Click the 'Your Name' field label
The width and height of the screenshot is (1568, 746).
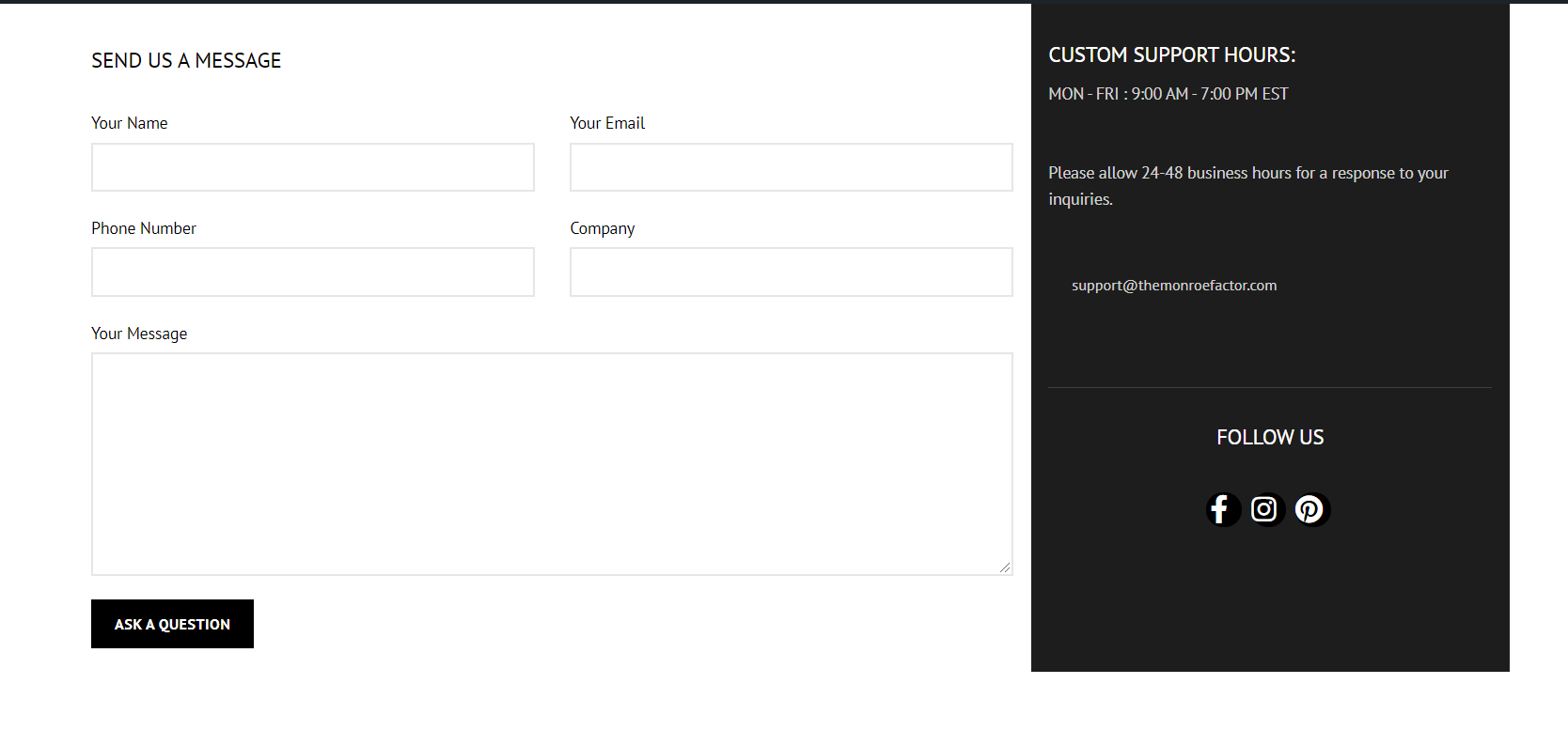[x=130, y=123]
